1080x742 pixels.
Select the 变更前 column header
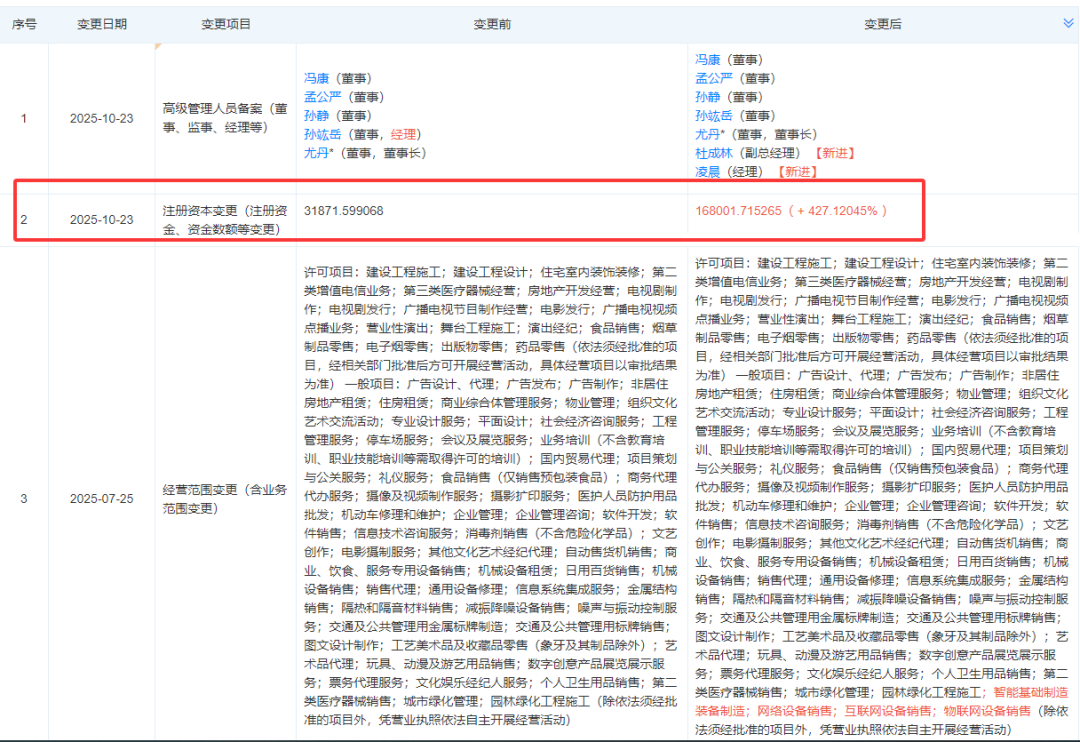(x=492, y=23)
